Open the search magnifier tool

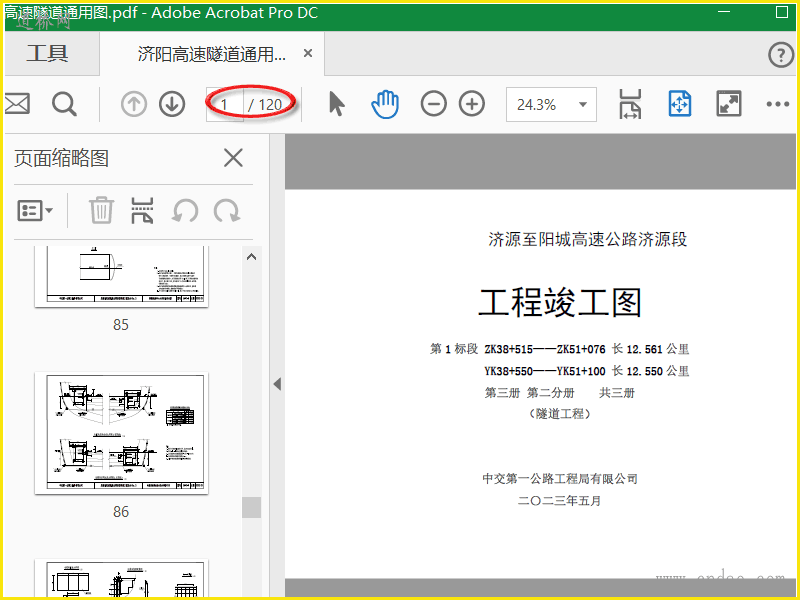point(64,104)
